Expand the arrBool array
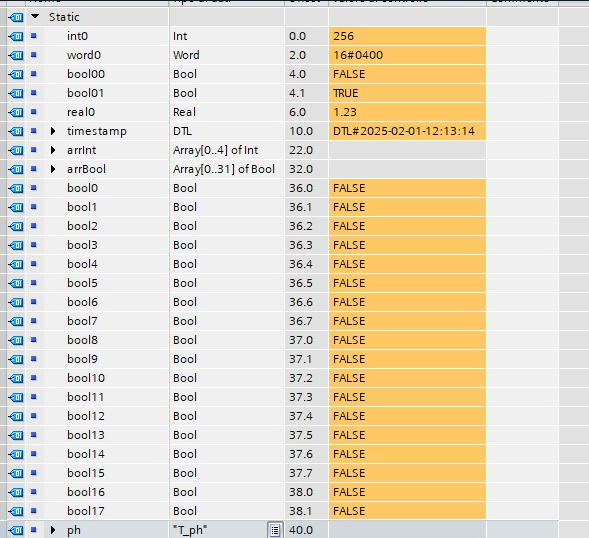The height and width of the screenshot is (538, 589). pyautogui.click(x=53, y=169)
